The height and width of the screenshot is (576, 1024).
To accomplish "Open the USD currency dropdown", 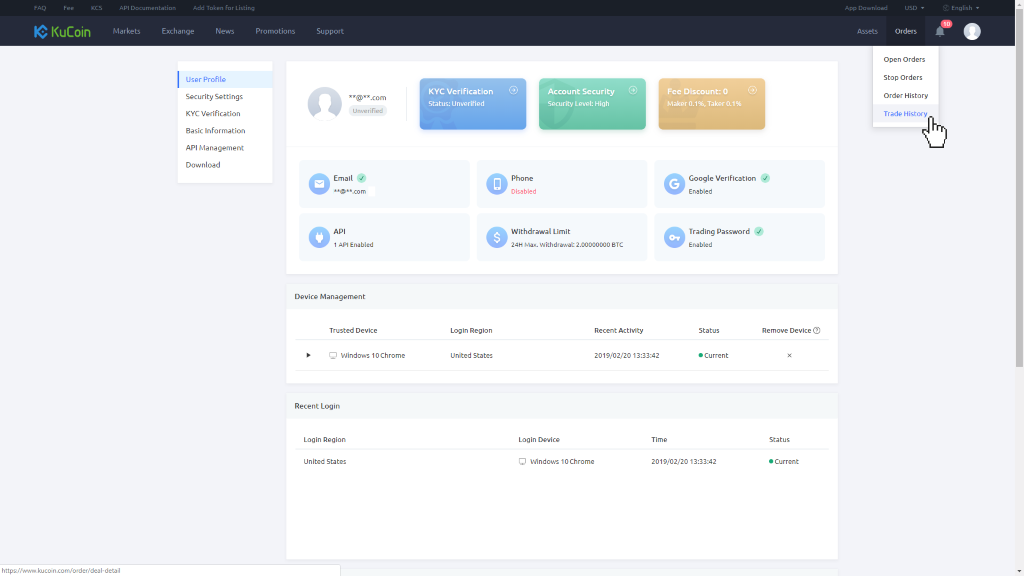I will tap(914, 8).
